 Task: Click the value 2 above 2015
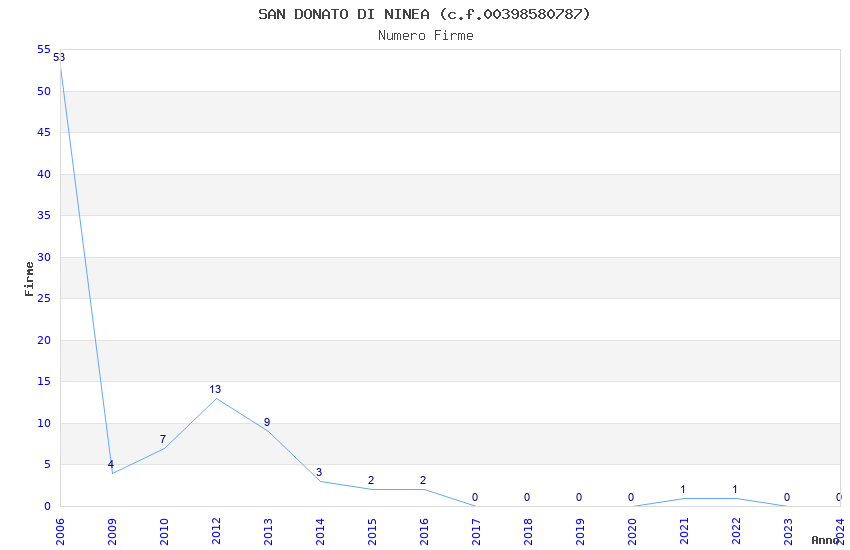tap(371, 480)
